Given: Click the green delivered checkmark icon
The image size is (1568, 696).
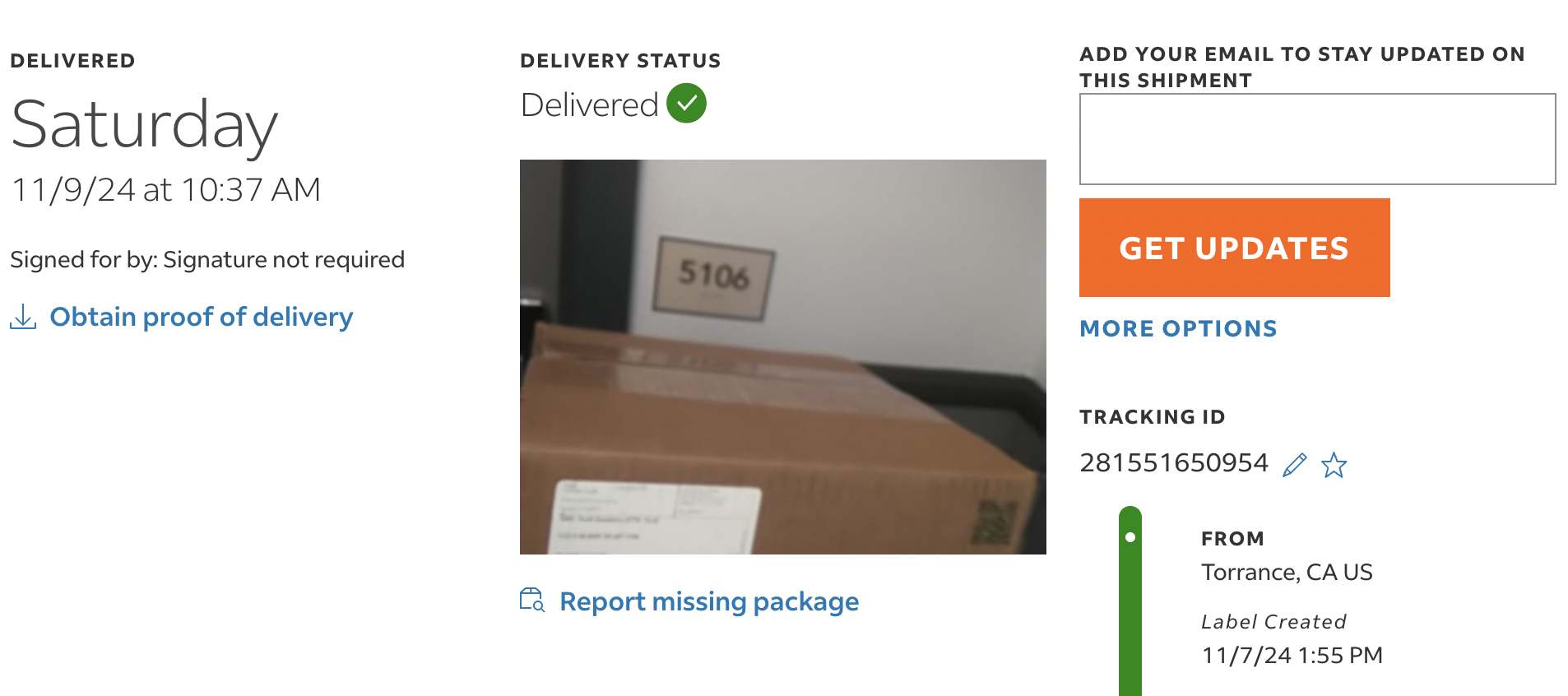Looking at the screenshot, I should pyautogui.click(x=686, y=104).
